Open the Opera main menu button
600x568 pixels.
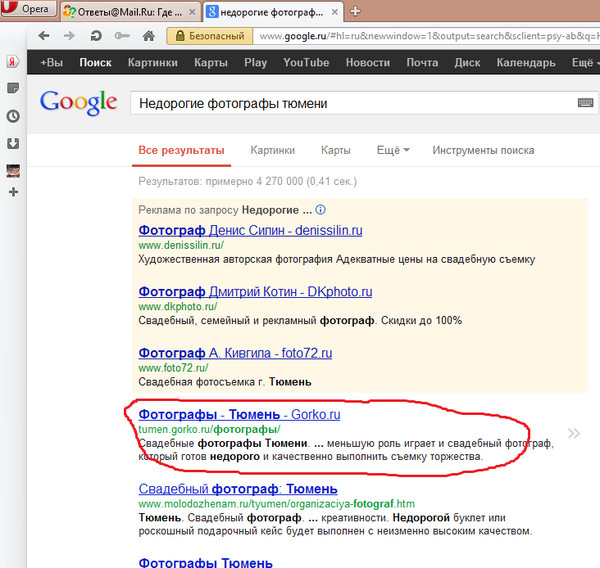(28, 8)
